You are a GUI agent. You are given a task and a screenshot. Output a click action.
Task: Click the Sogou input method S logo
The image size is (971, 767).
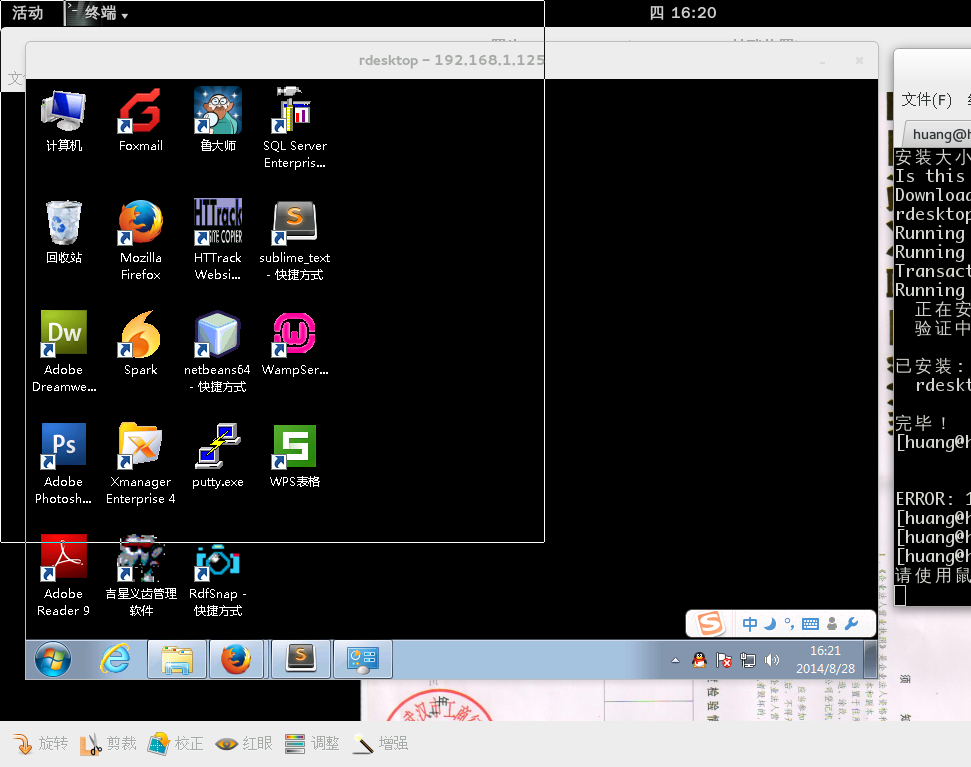(710, 623)
